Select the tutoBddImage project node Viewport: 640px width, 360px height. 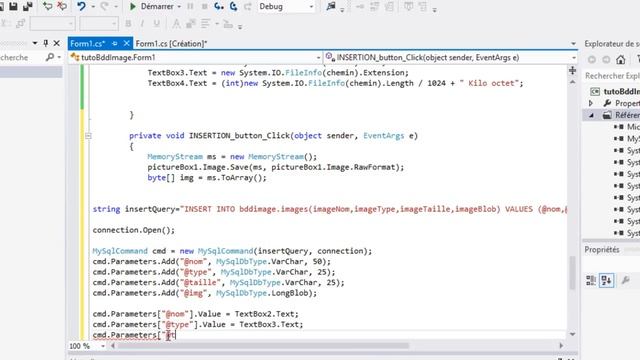pyautogui.click(x=621, y=91)
